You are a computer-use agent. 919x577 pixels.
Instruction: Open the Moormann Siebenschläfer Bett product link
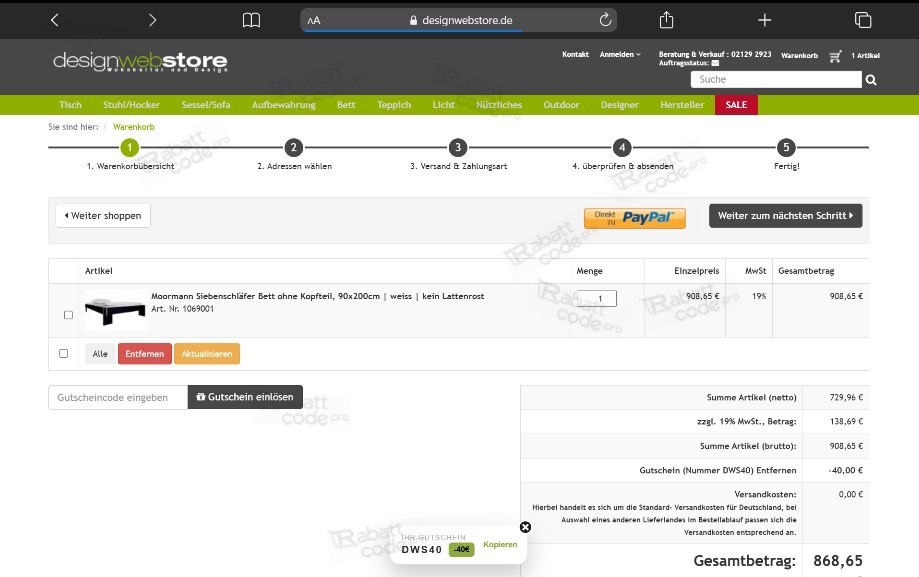pyautogui.click(x=318, y=296)
